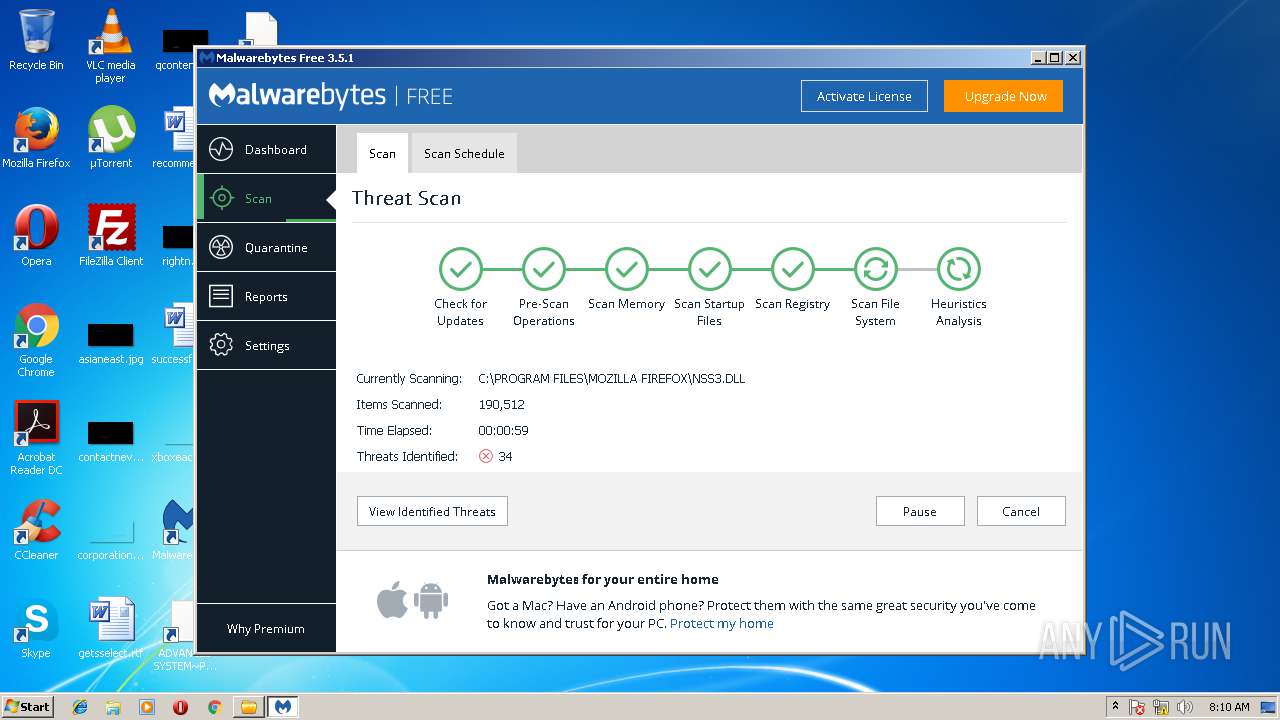
Task: Click the Heuristics Analysis step circle
Action: pyautogui.click(x=958, y=269)
